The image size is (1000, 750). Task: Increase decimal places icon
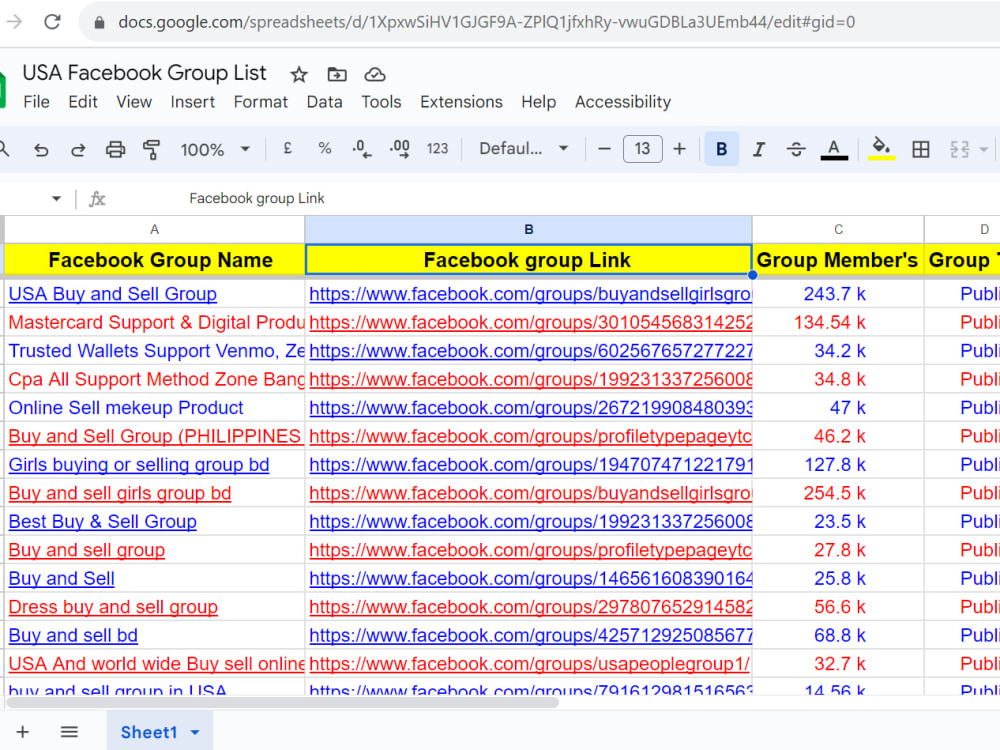400,149
